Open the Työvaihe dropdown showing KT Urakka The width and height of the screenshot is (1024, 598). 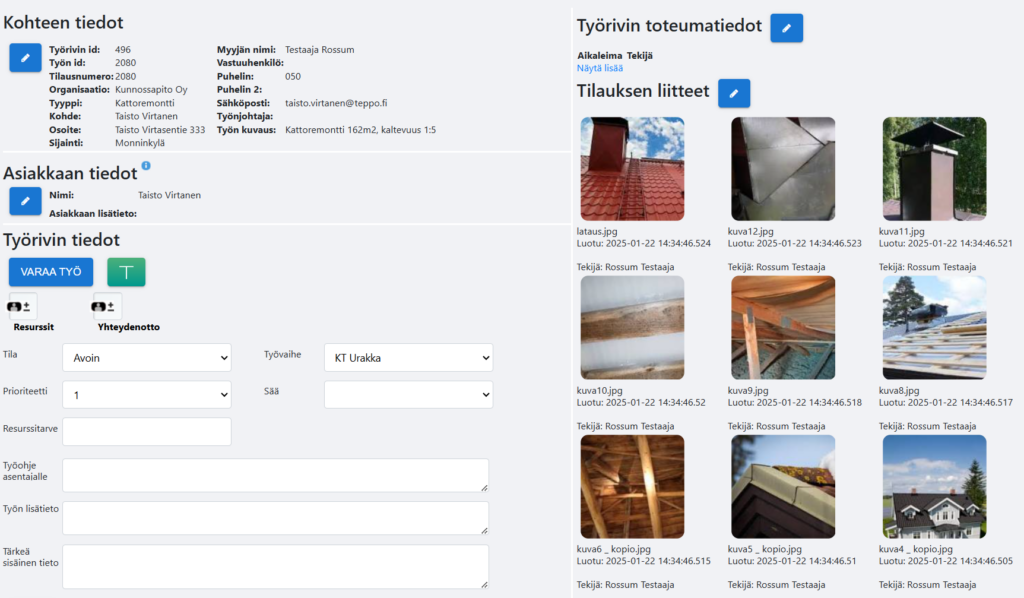408,358
